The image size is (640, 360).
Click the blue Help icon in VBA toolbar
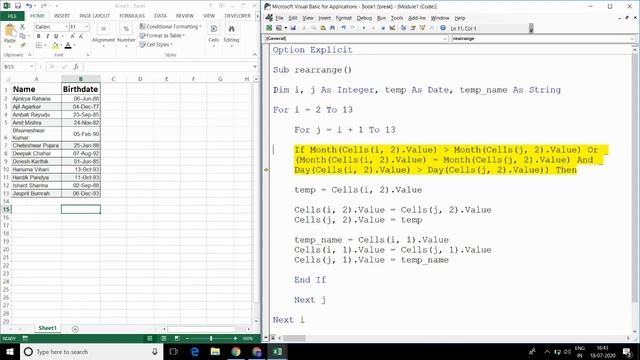coord(443,28)
